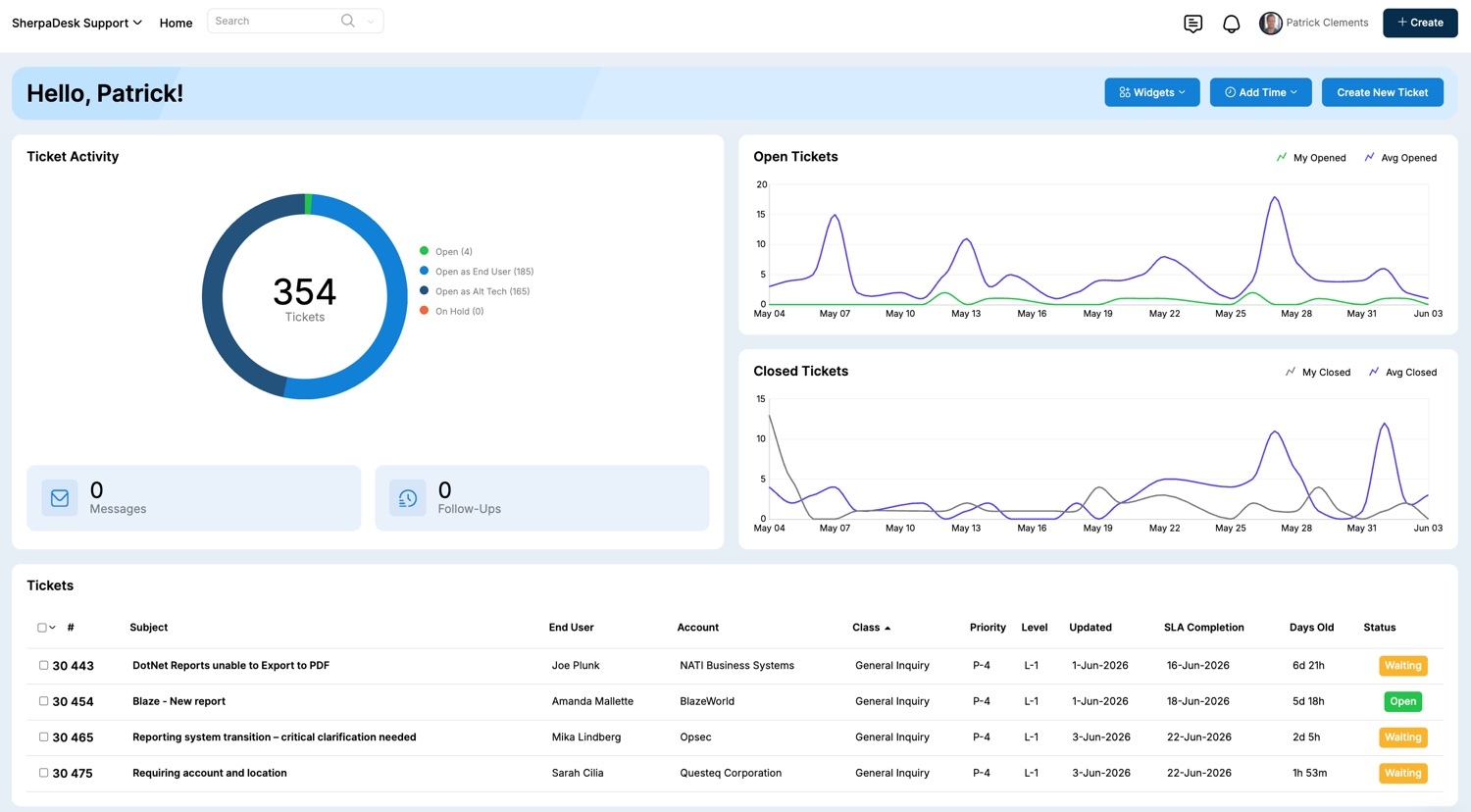Image resolution: width=1471 pixels, height=812 pixels.
Task: Check the box for ticket 30 443
Action: click(x=43, y=665)
